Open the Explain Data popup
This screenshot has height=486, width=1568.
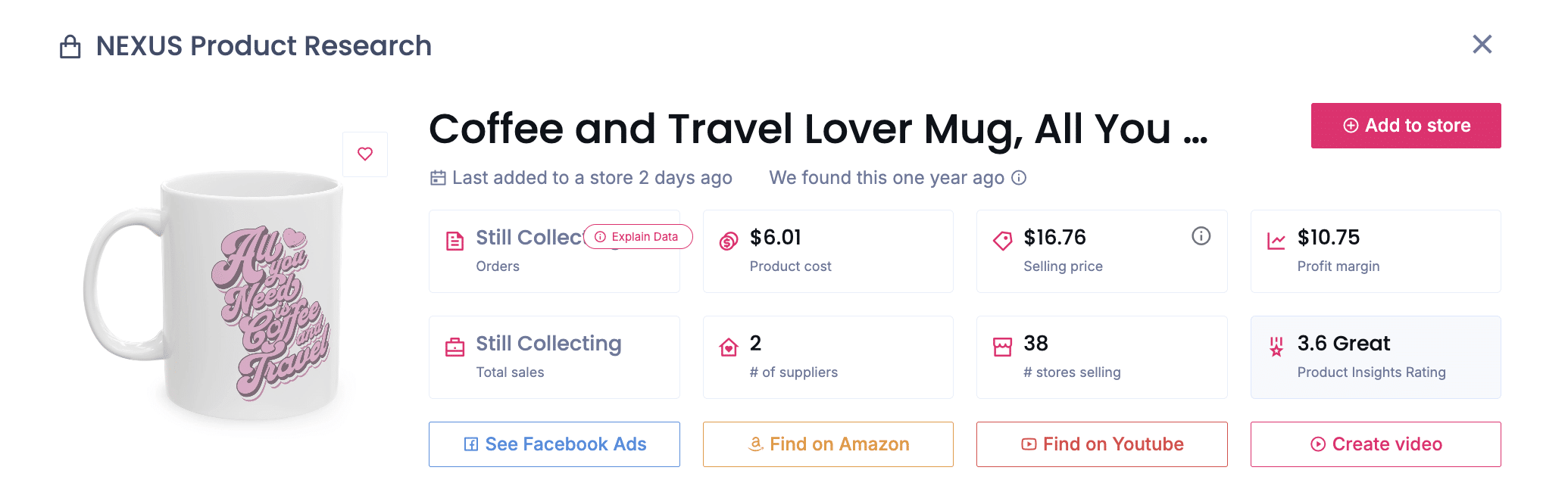click(x=637, y=236)
